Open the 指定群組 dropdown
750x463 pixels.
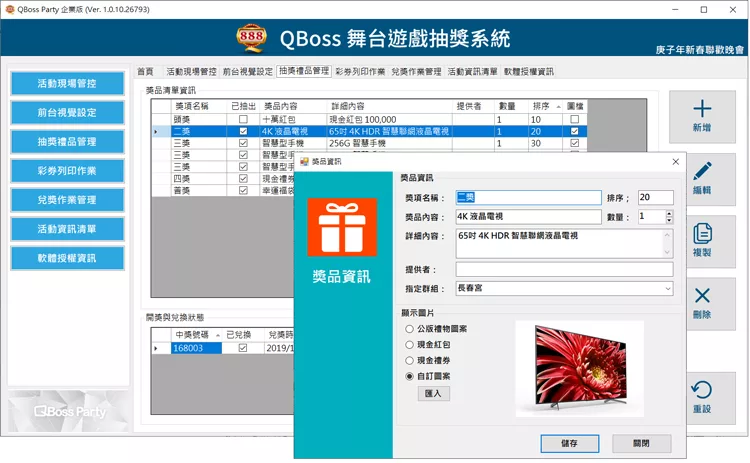(x=667, y=289)
